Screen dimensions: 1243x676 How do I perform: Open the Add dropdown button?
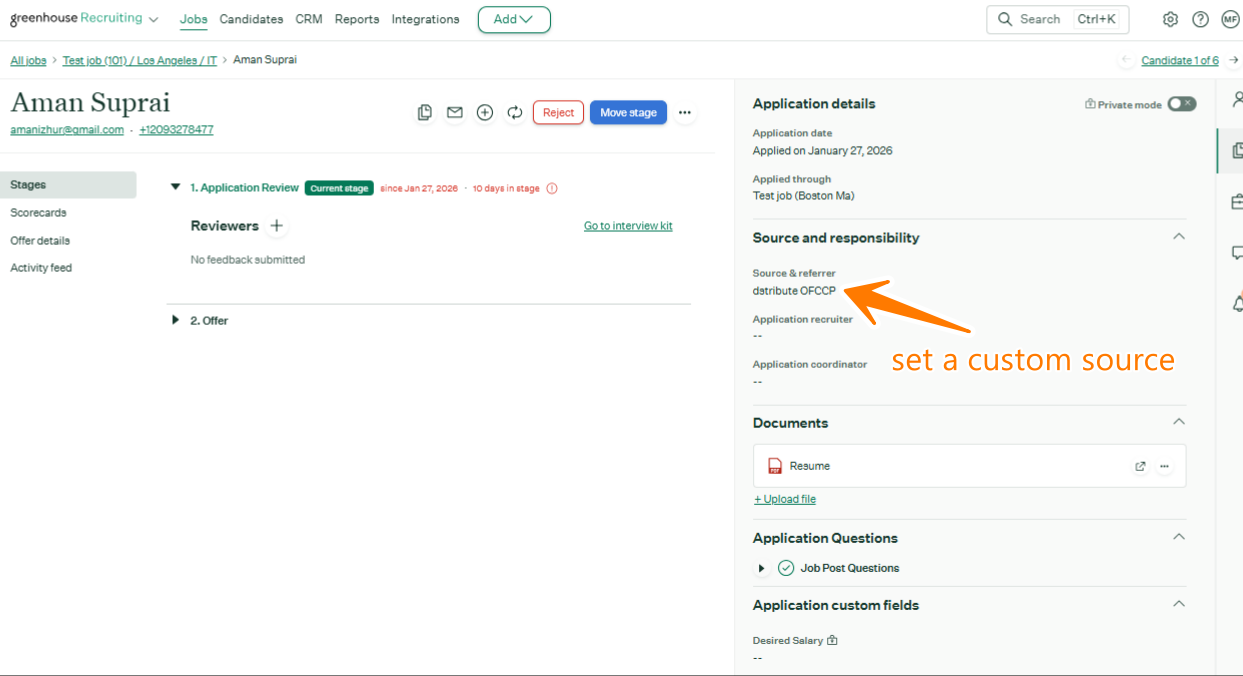pos(514,19)
